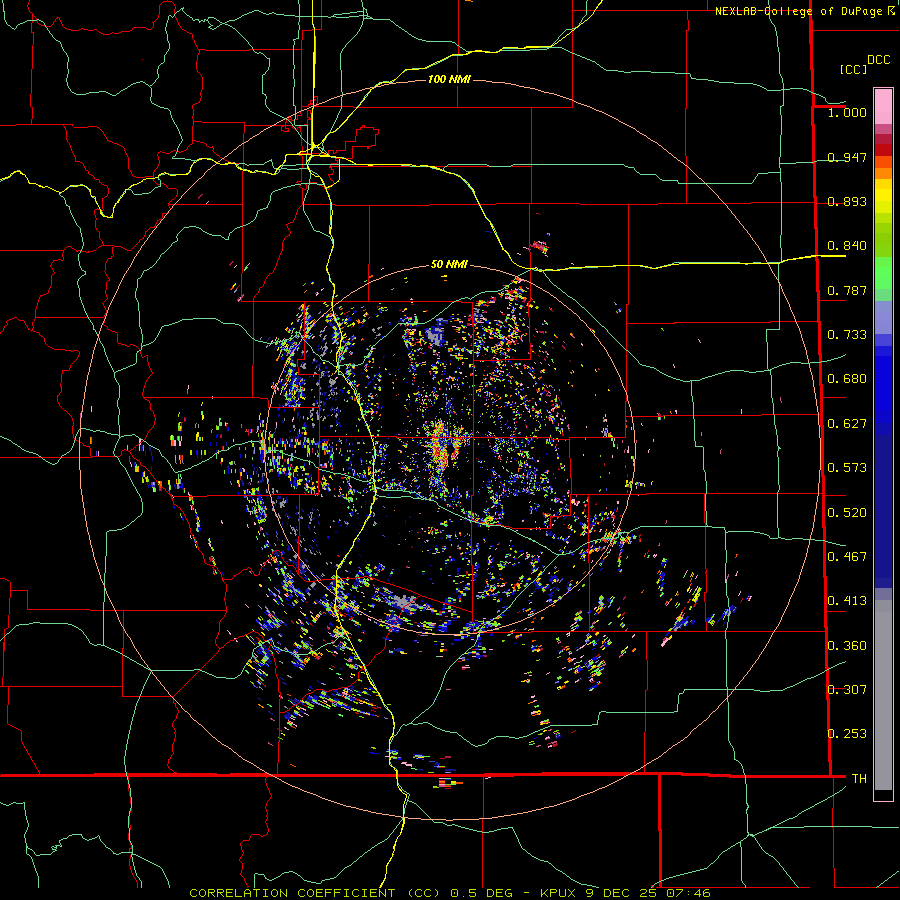
Task: Click the 0.787 scale value
Action: point(847,290)
